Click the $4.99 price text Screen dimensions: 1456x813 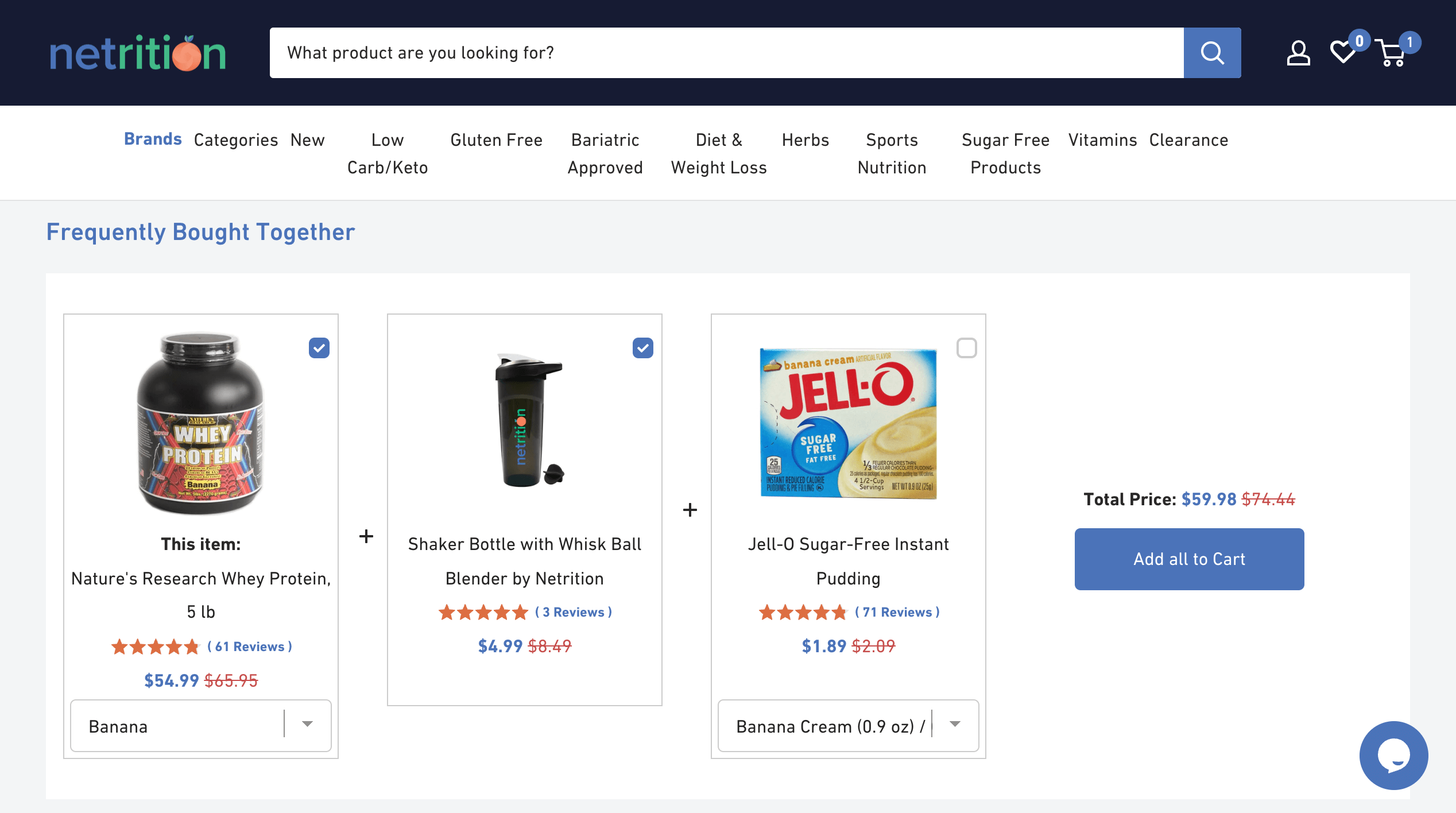coord(500,646)
